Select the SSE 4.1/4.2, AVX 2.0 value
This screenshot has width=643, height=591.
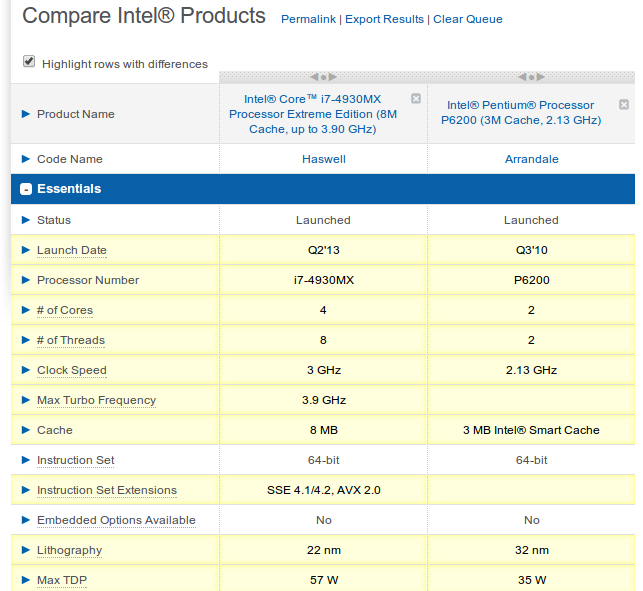(324, 490)
